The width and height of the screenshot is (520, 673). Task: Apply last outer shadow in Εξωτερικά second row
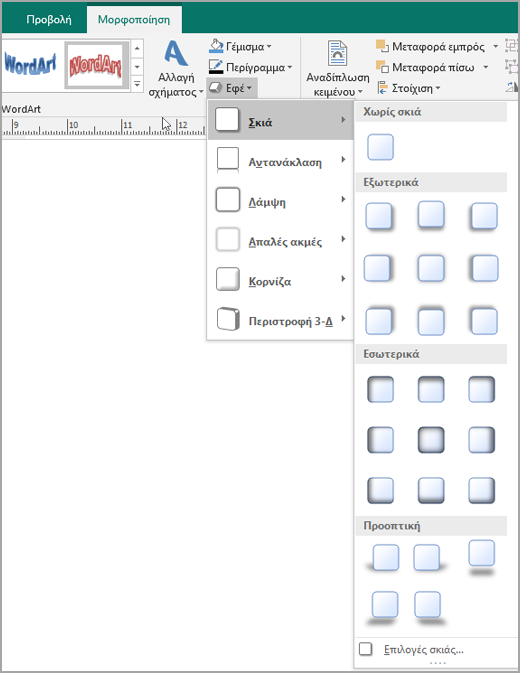coord(484,268)
